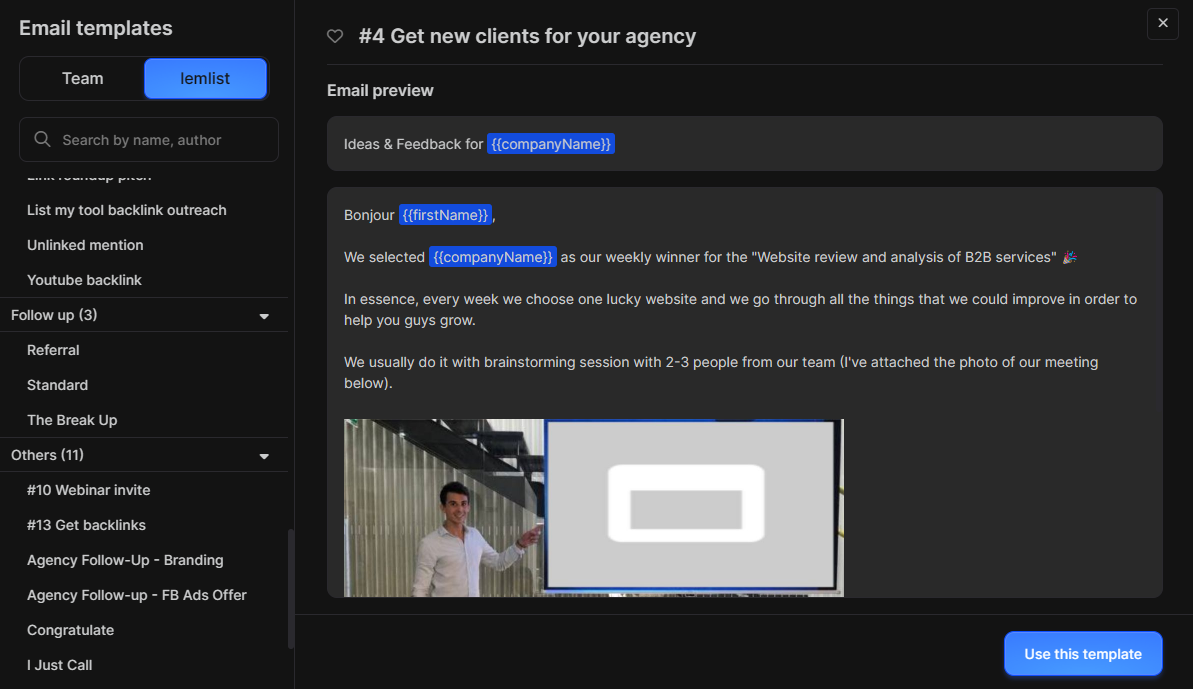
Task: Select the #13 Get backlinks template
Action: click(x=88, y=525)
